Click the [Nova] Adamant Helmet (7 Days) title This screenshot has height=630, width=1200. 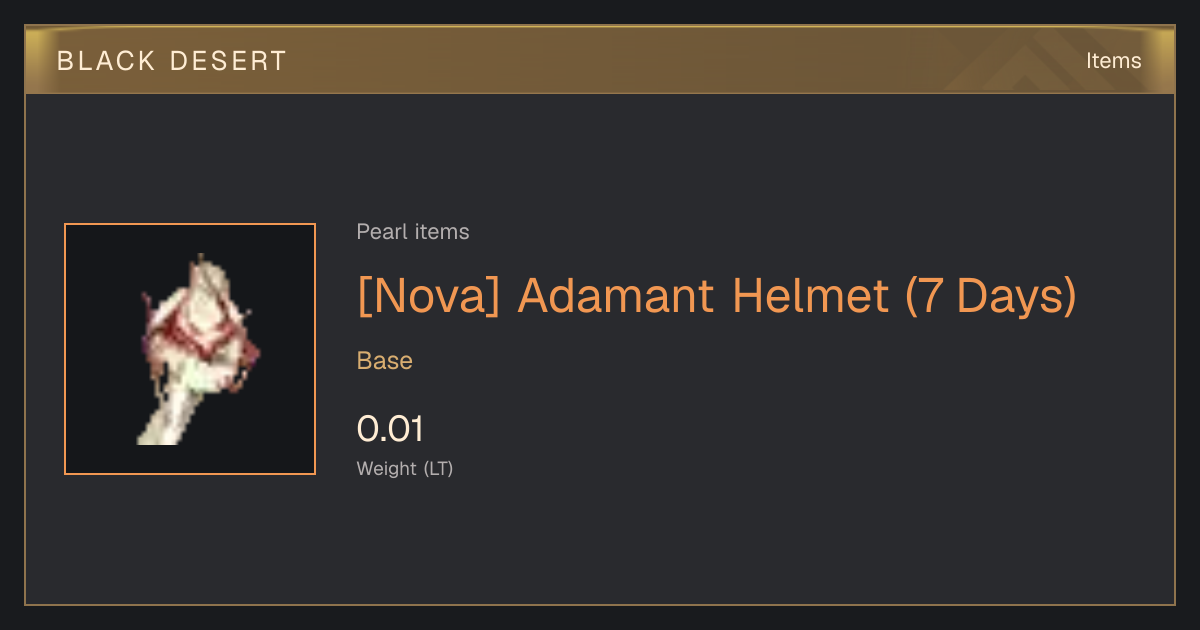717,295
